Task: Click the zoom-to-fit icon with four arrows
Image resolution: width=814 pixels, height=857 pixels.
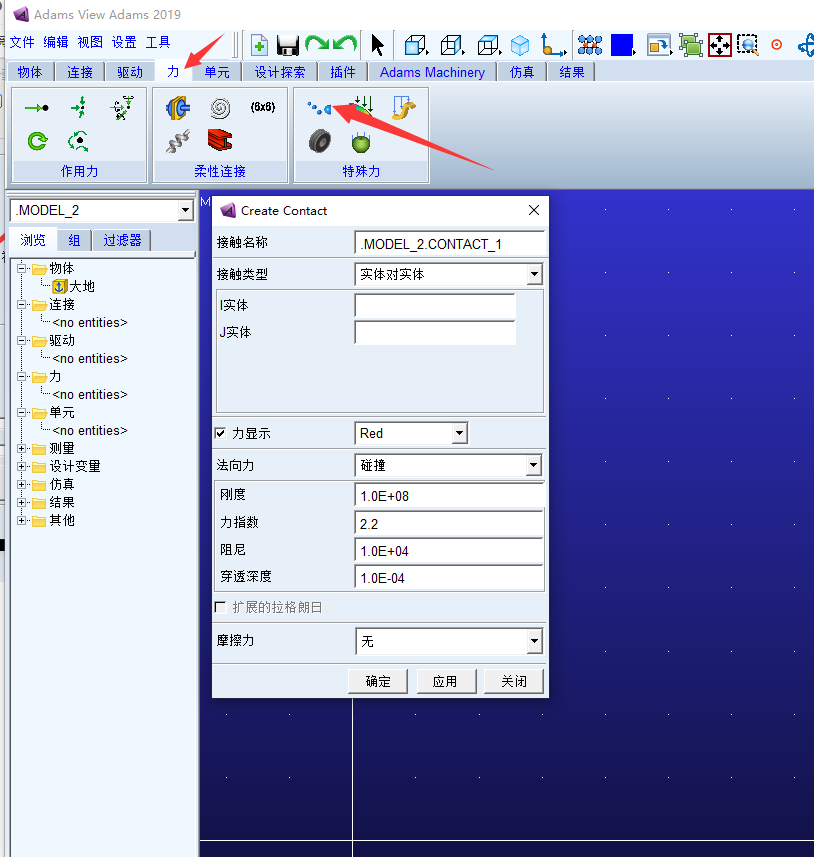Action: pyautogui.click(x=719, y=45)
